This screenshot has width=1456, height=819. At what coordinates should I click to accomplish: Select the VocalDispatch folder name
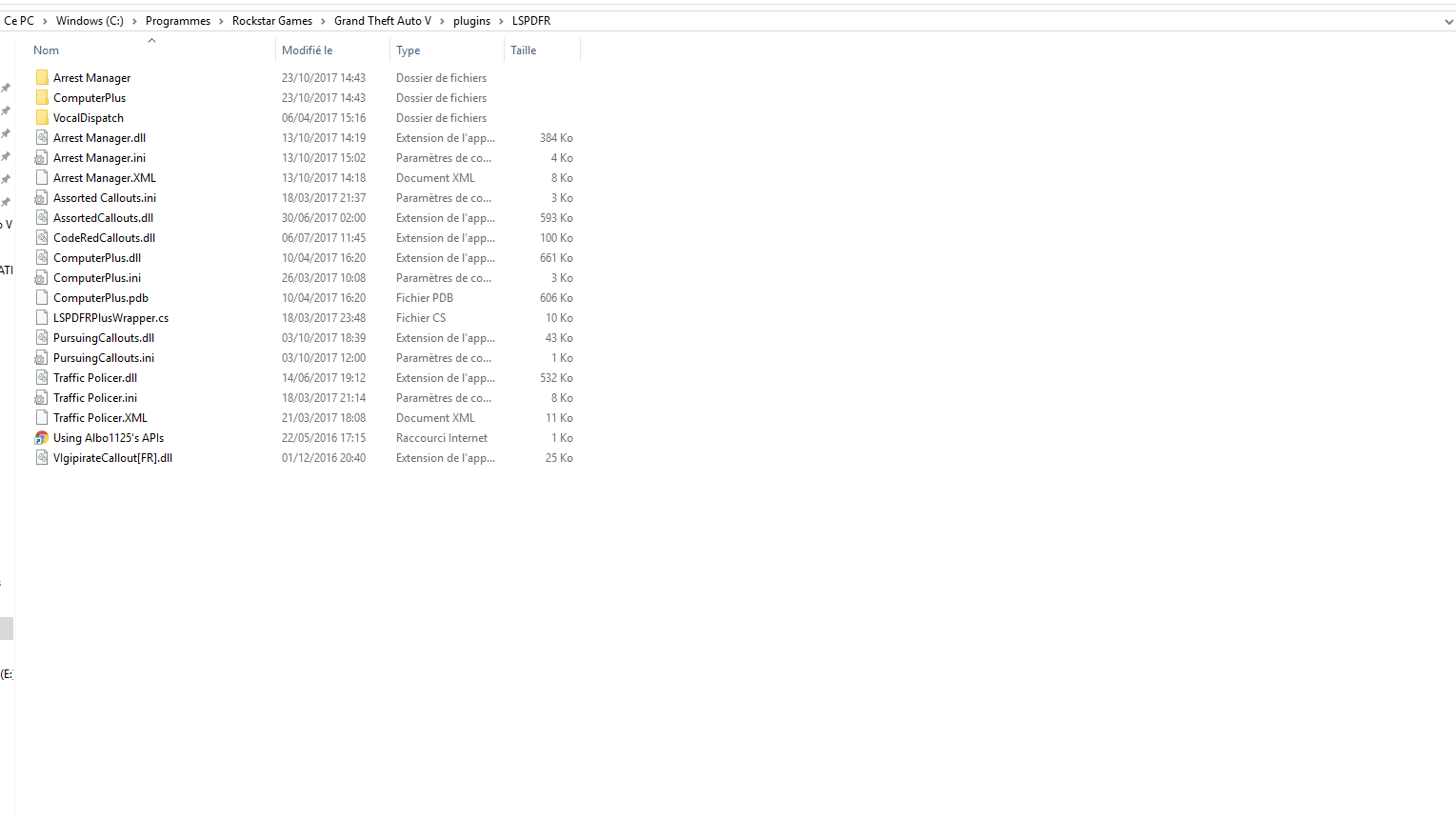click(x=89, y=118)
